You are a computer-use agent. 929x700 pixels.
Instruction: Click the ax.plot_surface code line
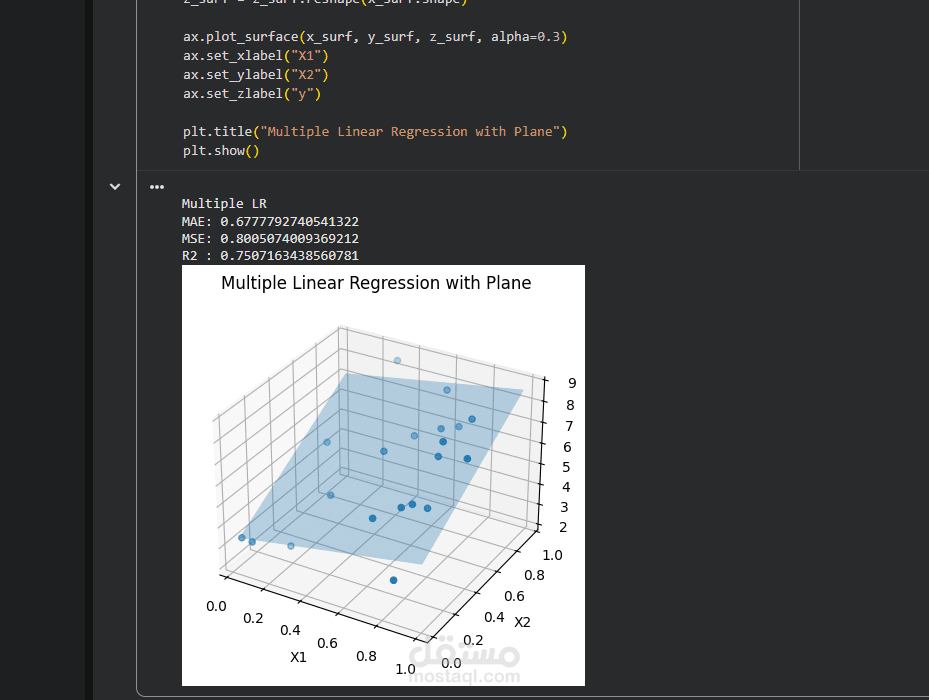tap(375, 37)
